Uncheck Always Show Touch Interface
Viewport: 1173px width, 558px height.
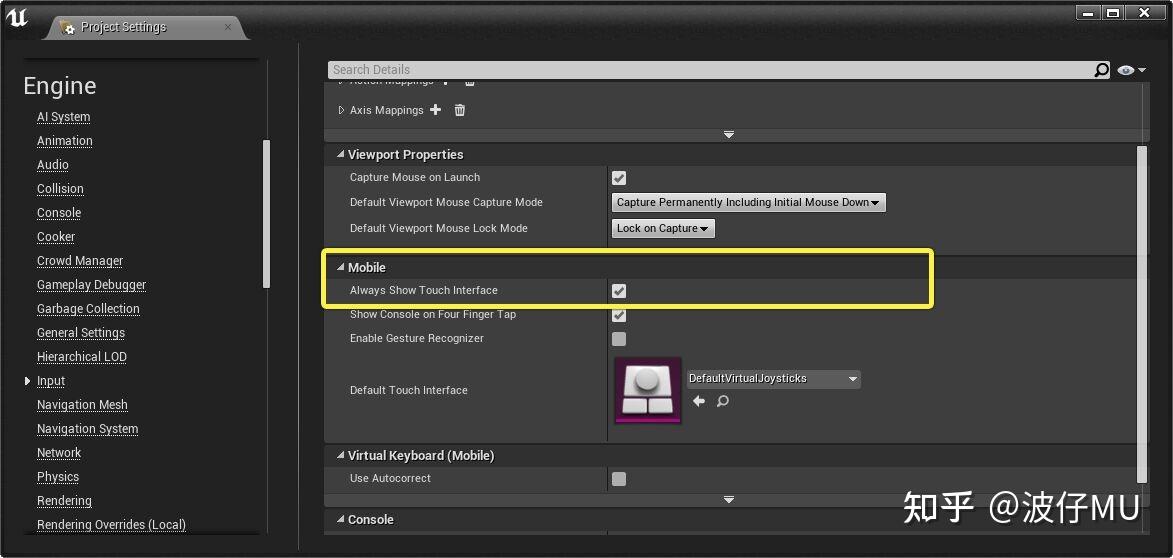tap(619, 291)
